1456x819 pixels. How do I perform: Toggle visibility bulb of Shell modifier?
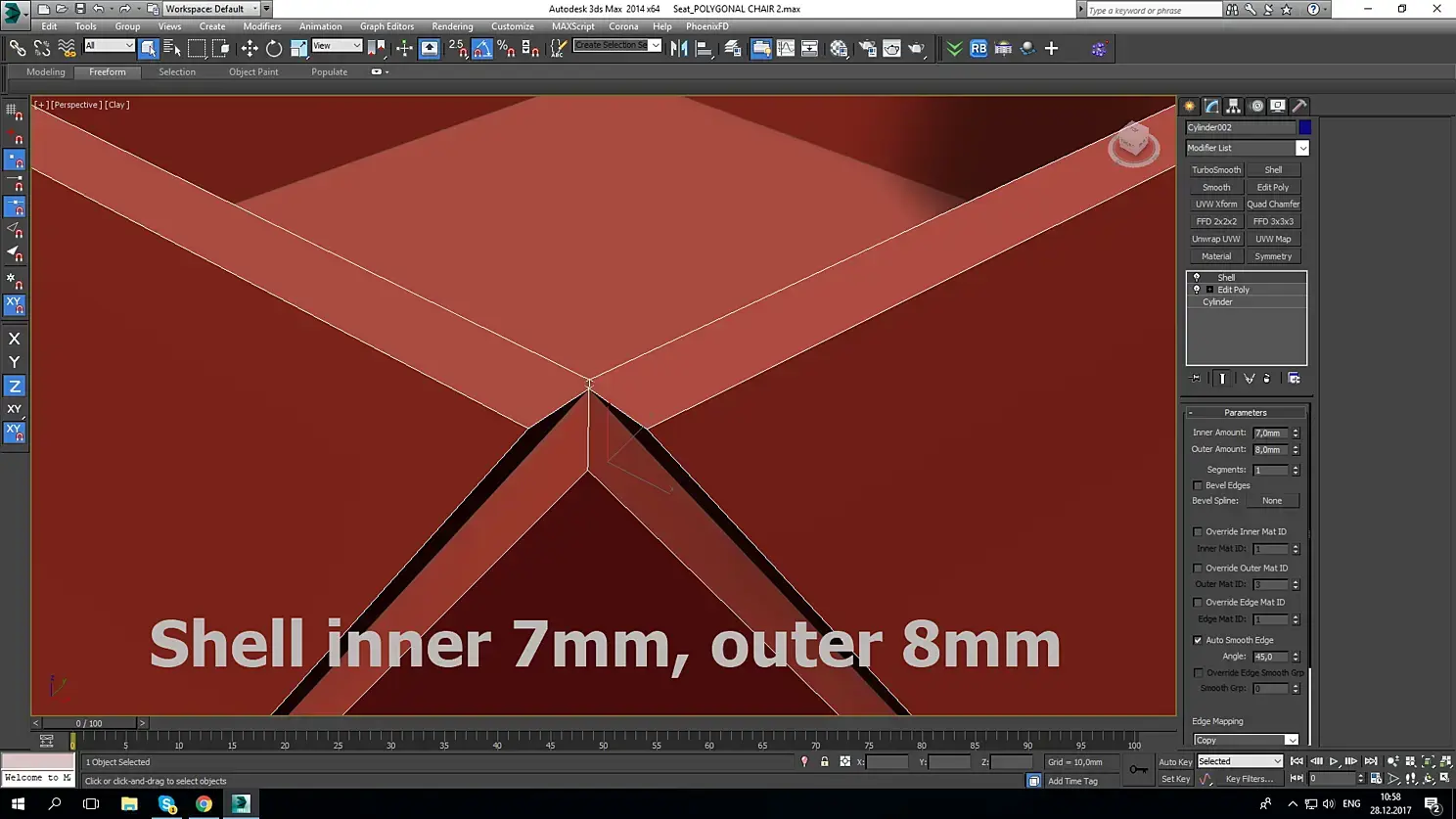tap(1197, 277)
